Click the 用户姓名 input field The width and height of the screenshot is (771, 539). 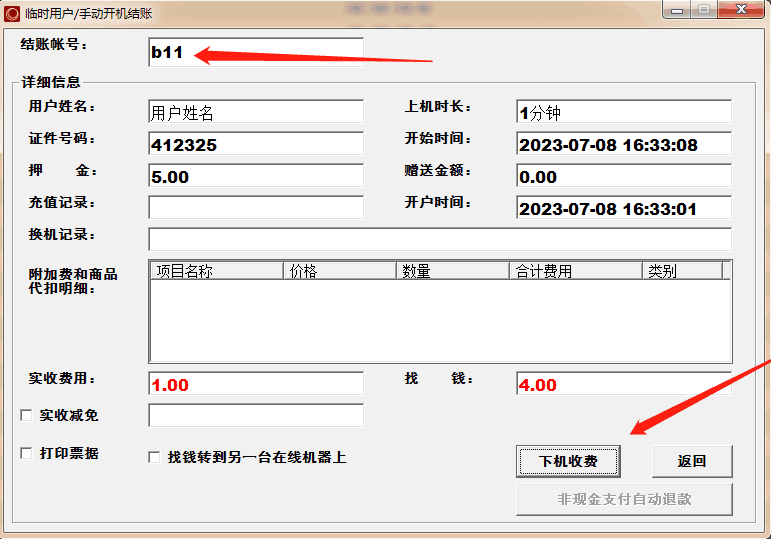(256, 112)
